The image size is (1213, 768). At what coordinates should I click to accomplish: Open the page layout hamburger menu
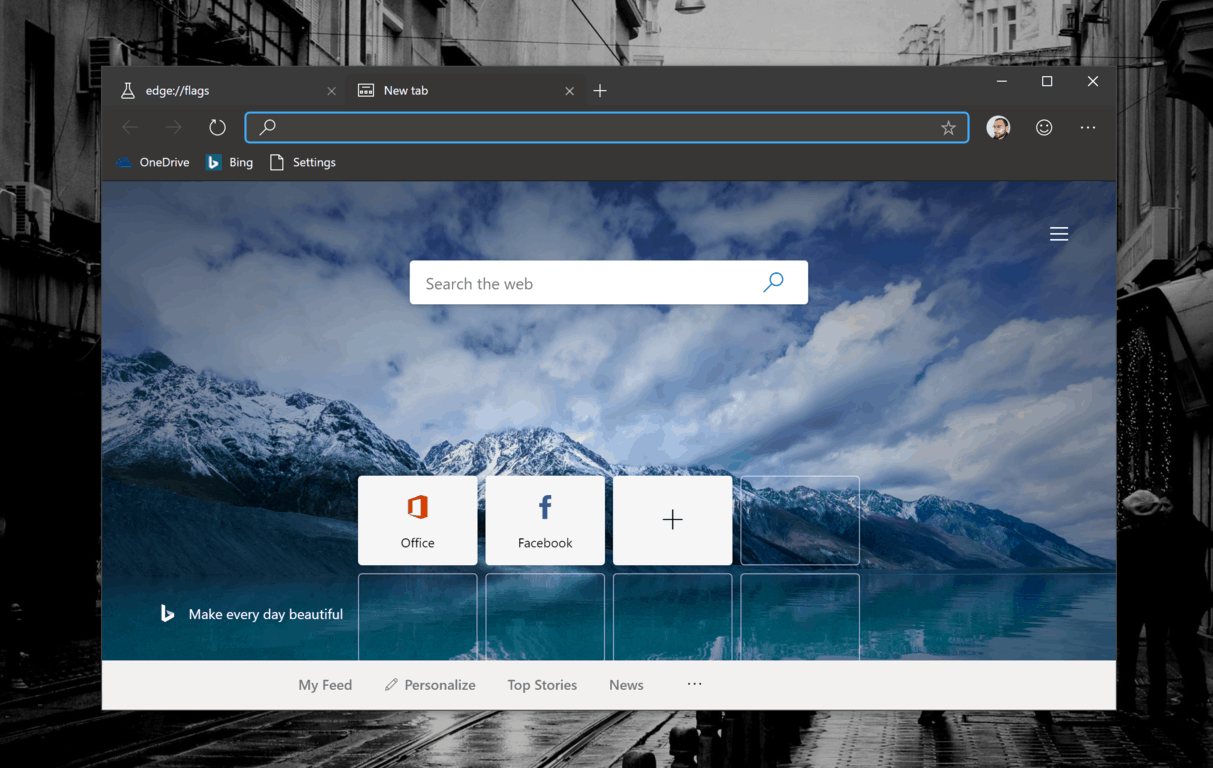click(1058, 234)
